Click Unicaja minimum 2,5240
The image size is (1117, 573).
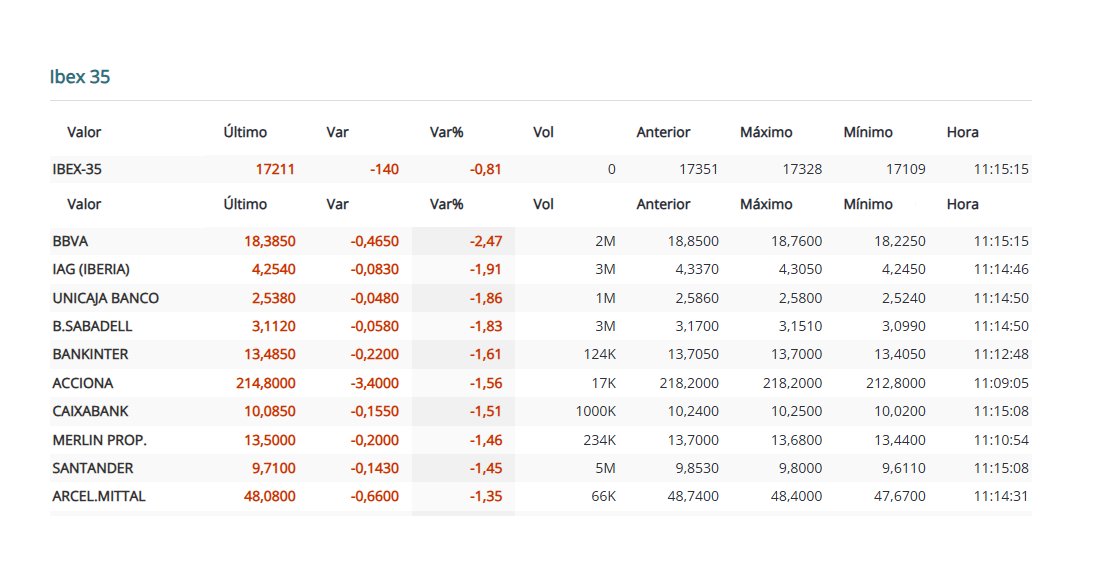click(x=904, y=298)
